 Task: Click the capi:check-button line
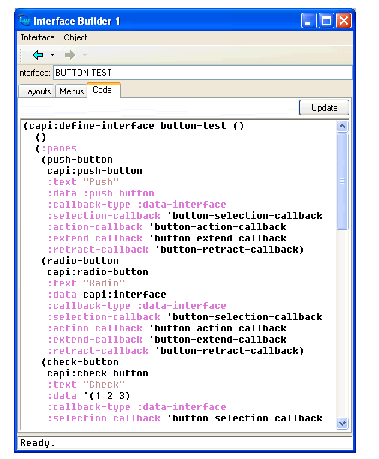click(x=98, y=373)
